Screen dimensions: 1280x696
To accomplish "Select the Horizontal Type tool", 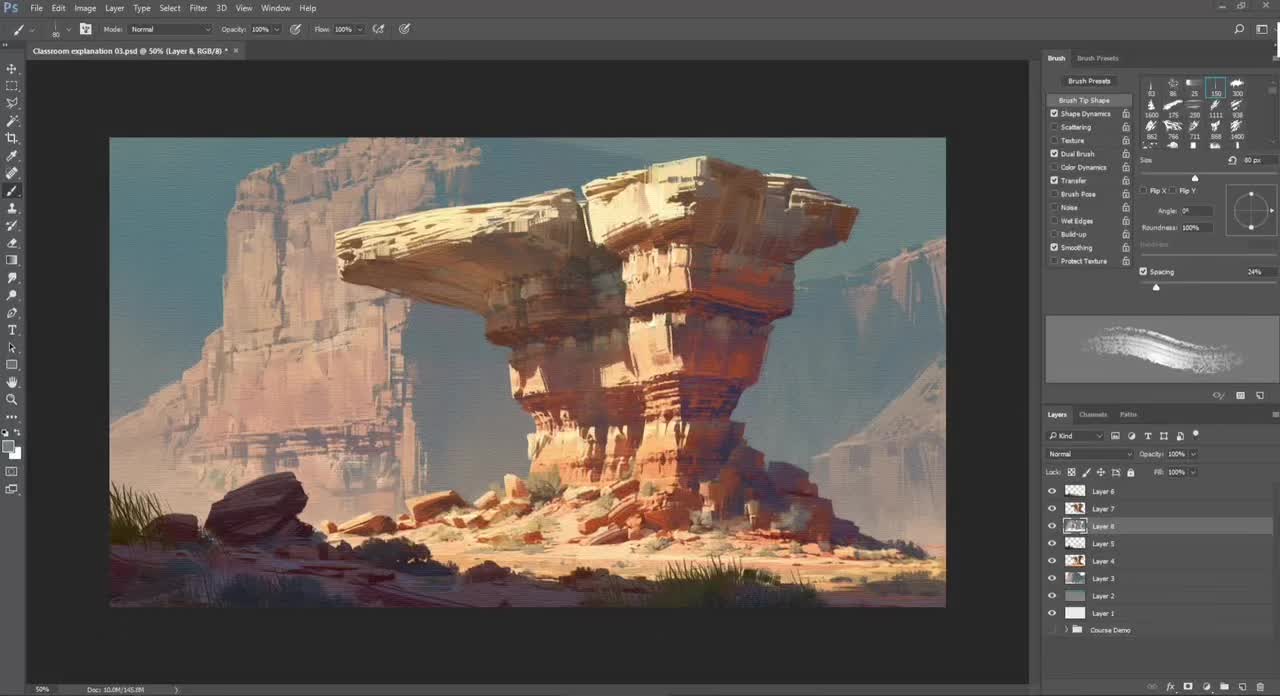I will [x=12, y=330].
